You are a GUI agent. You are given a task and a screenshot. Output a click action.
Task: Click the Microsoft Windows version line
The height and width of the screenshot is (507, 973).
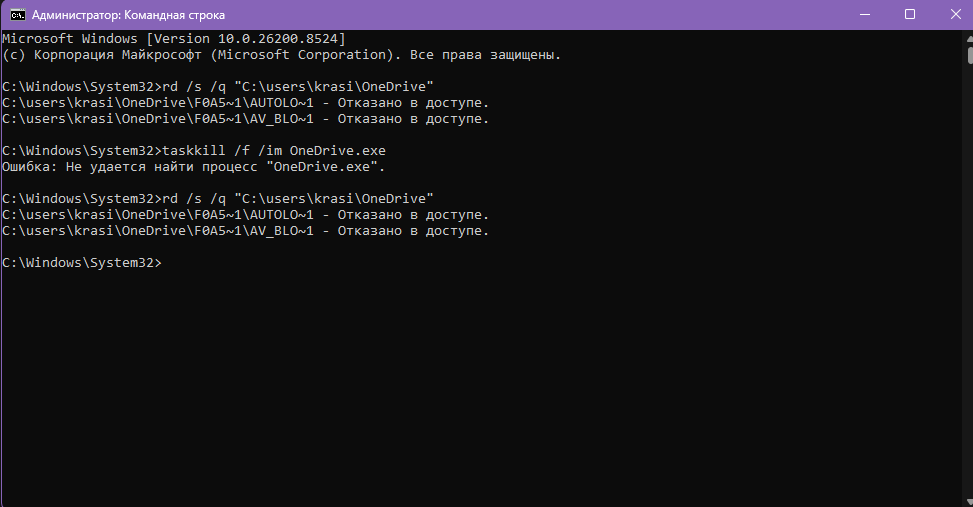174,38
